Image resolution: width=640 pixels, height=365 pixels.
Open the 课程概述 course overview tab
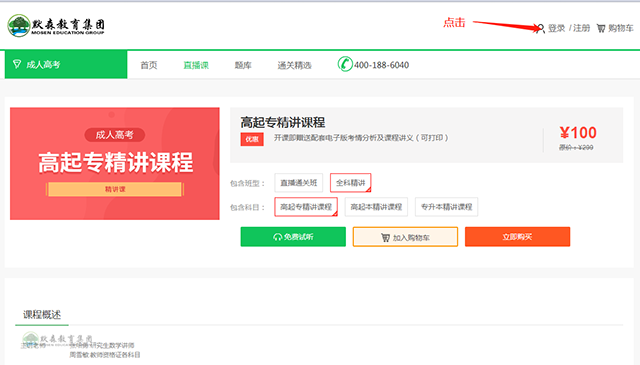tap(42, 315)
